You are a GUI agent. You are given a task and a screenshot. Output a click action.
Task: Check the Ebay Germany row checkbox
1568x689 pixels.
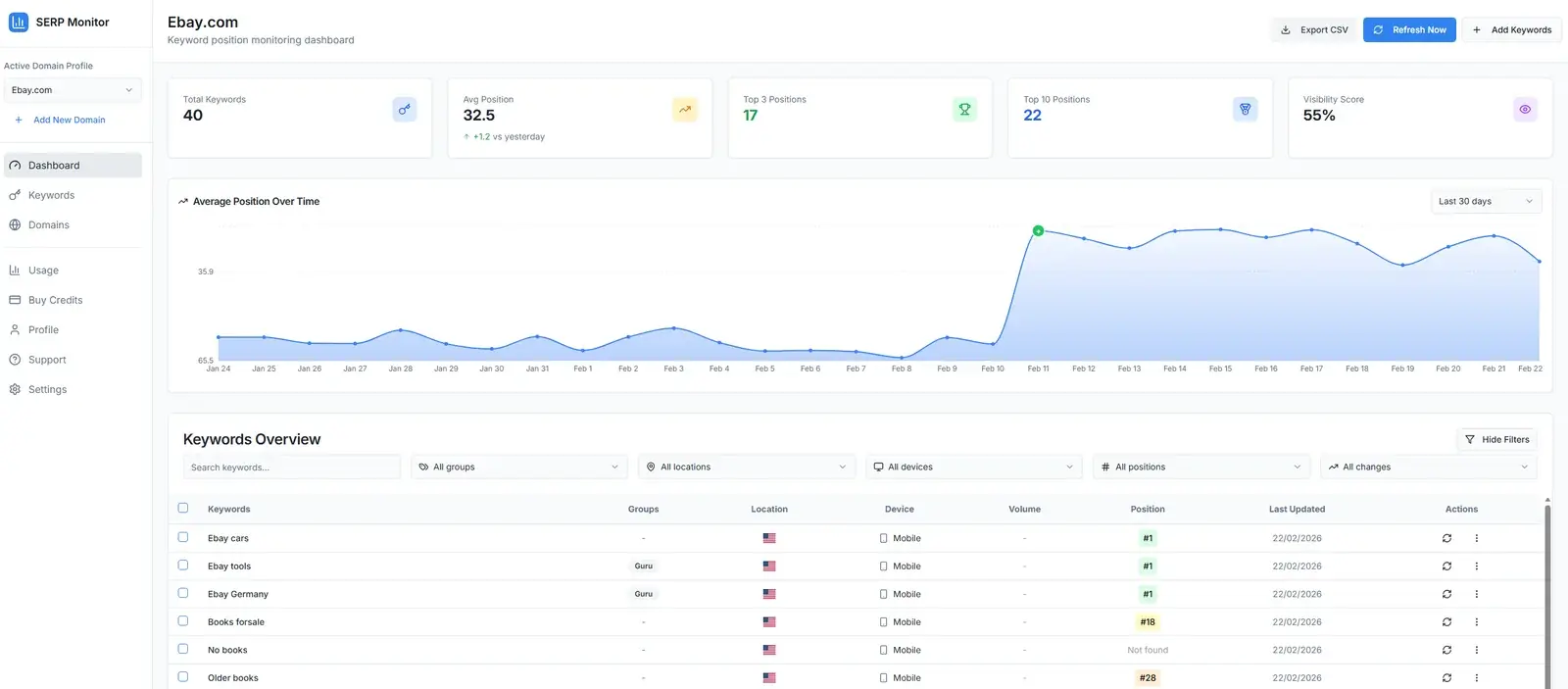coord(183,593)
